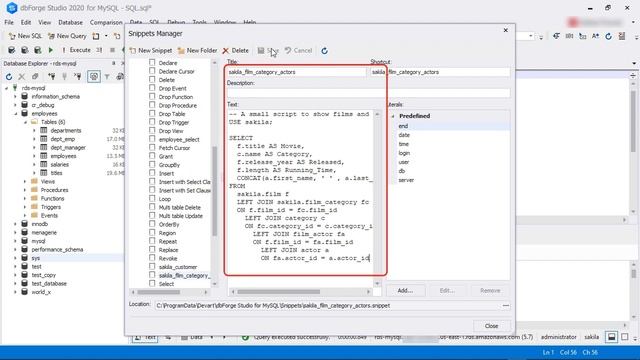Click the dbForge Studio app logo
This screenshot has height=360, width=640.
pos(12,8)
